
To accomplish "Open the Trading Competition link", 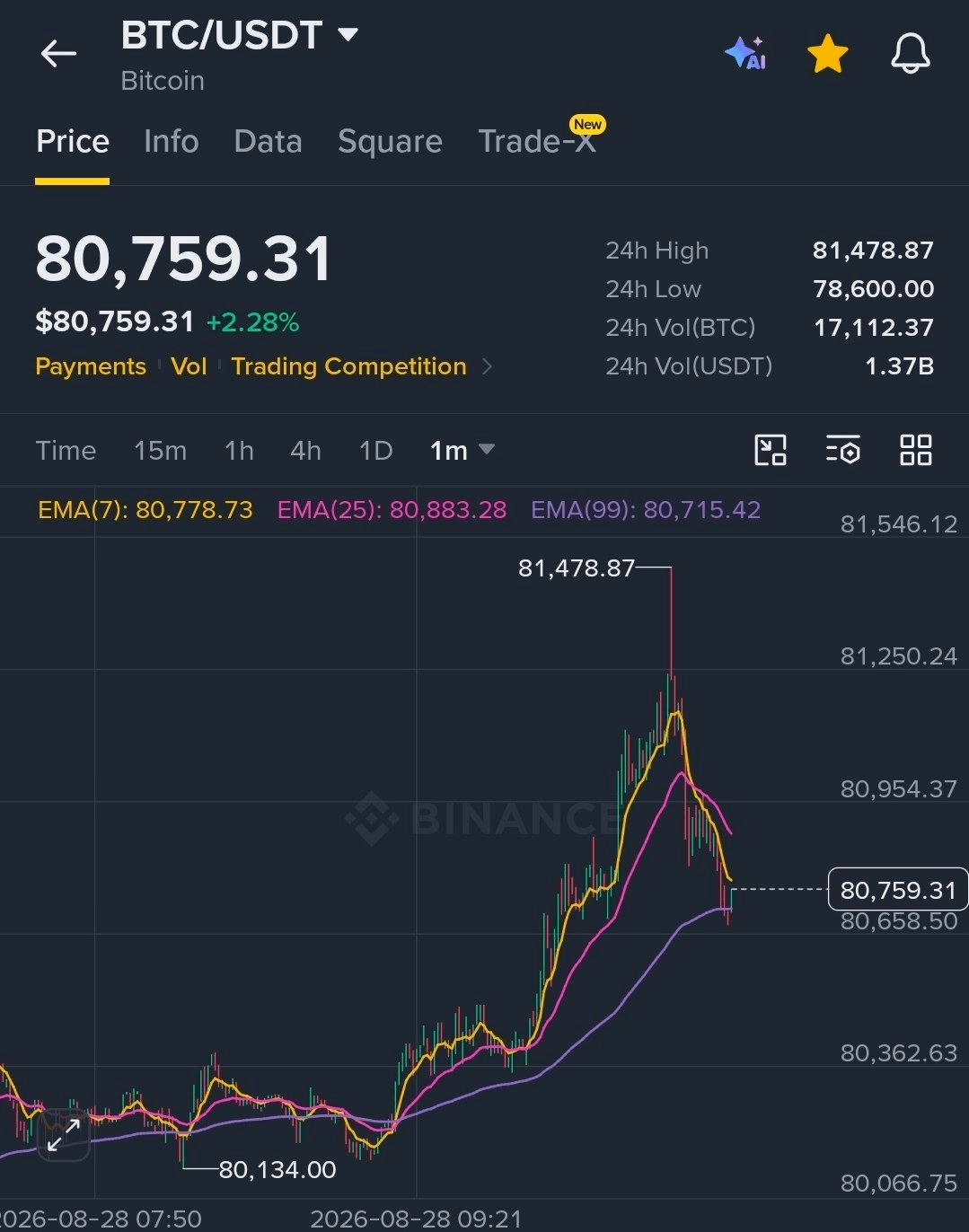I will 349,366.
